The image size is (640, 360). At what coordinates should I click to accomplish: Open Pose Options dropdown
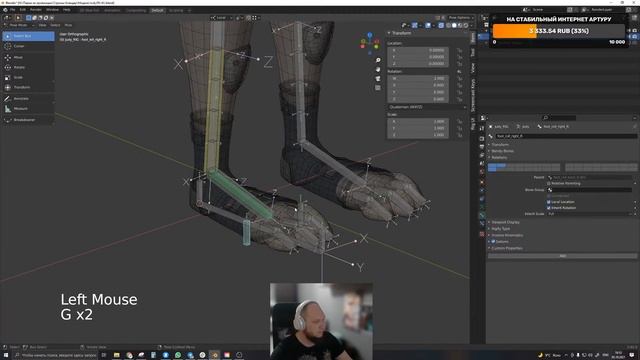click(460, 18)
